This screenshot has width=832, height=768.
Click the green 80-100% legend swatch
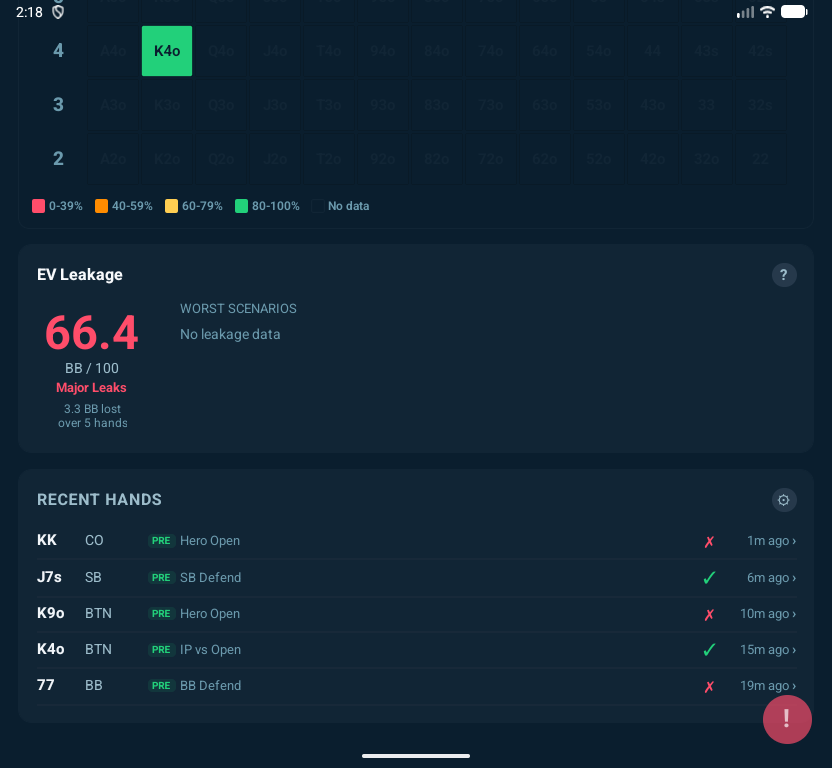coord(242,206)
